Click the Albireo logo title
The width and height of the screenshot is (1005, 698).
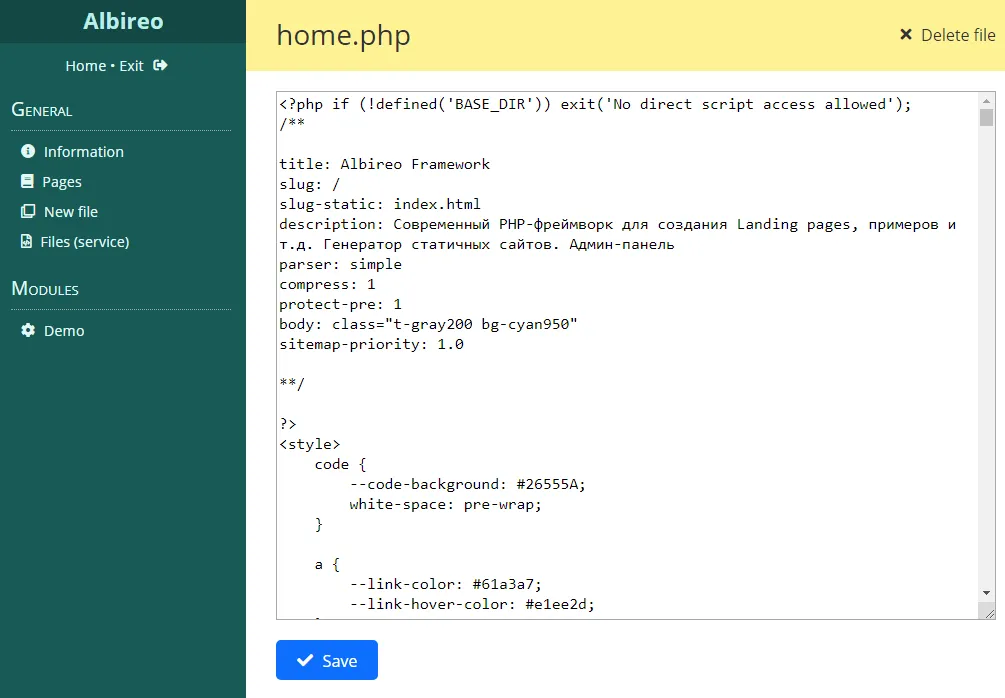tap(123, 21)
